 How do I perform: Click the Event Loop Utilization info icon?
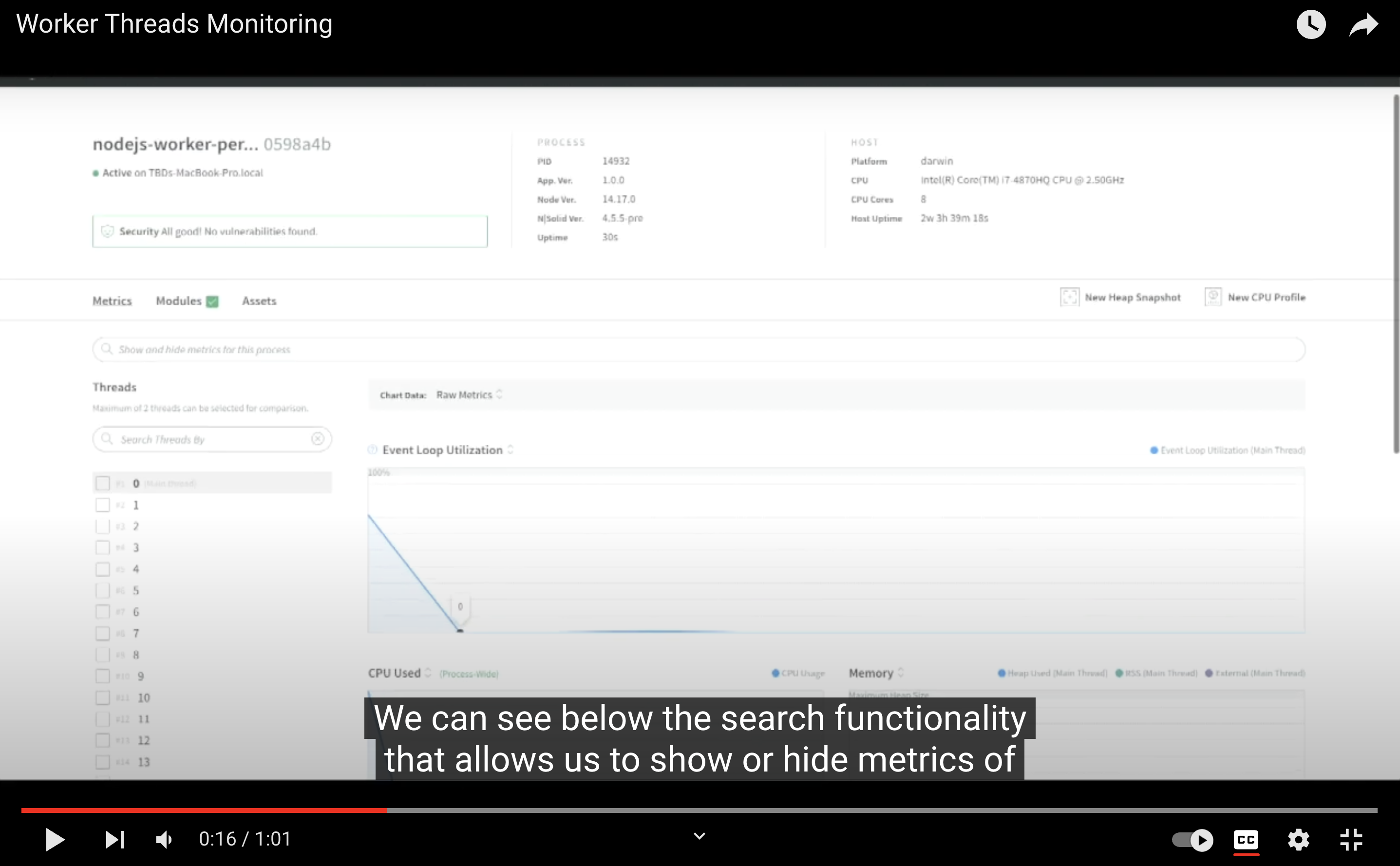(373, 450)
